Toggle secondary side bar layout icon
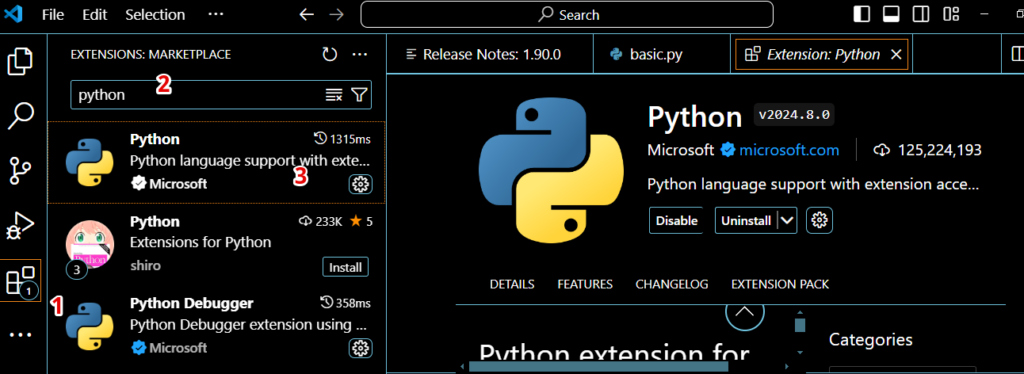1024x374 pixels. (921, 14)
